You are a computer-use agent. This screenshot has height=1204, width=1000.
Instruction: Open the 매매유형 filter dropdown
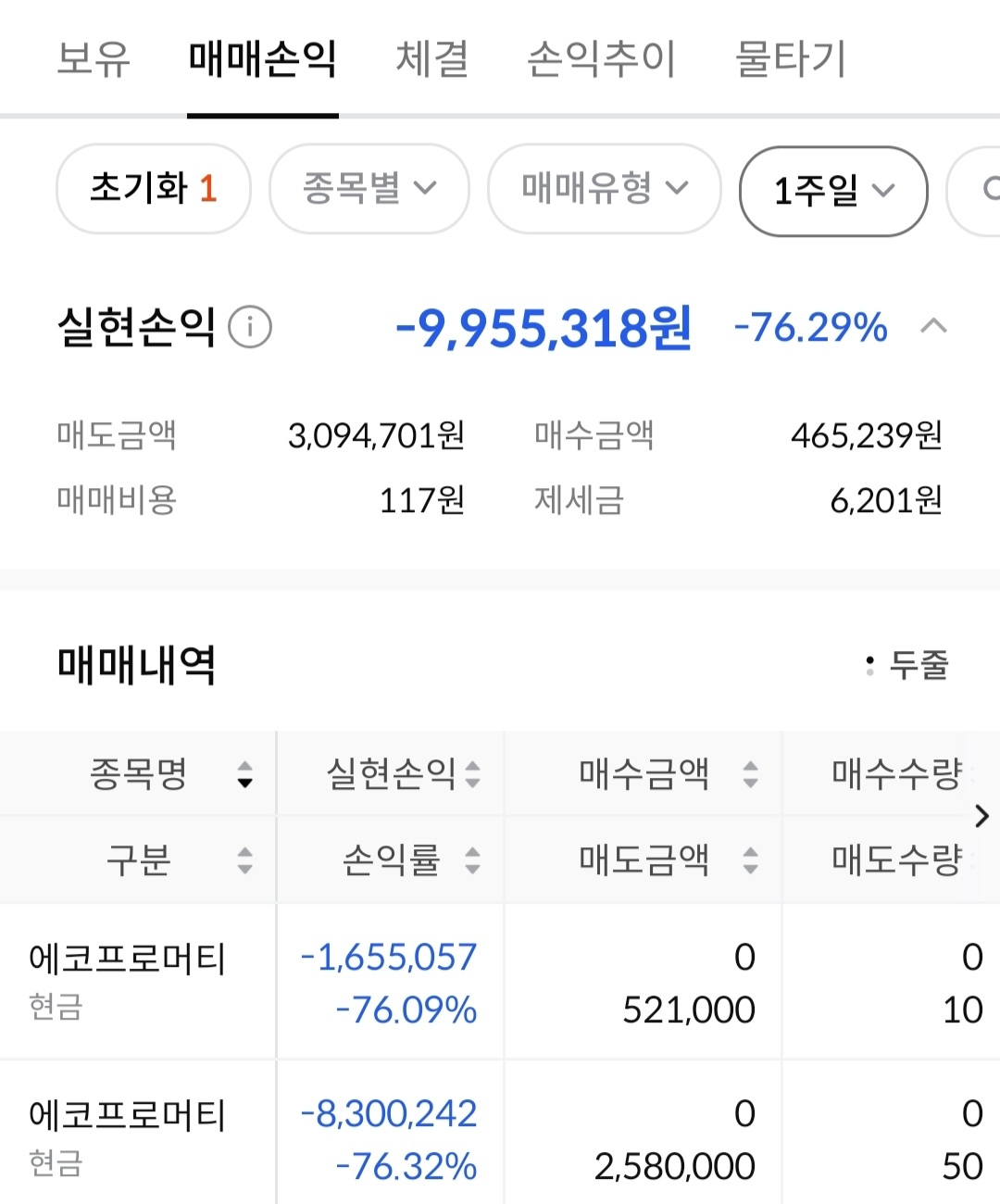coord(604,189)
